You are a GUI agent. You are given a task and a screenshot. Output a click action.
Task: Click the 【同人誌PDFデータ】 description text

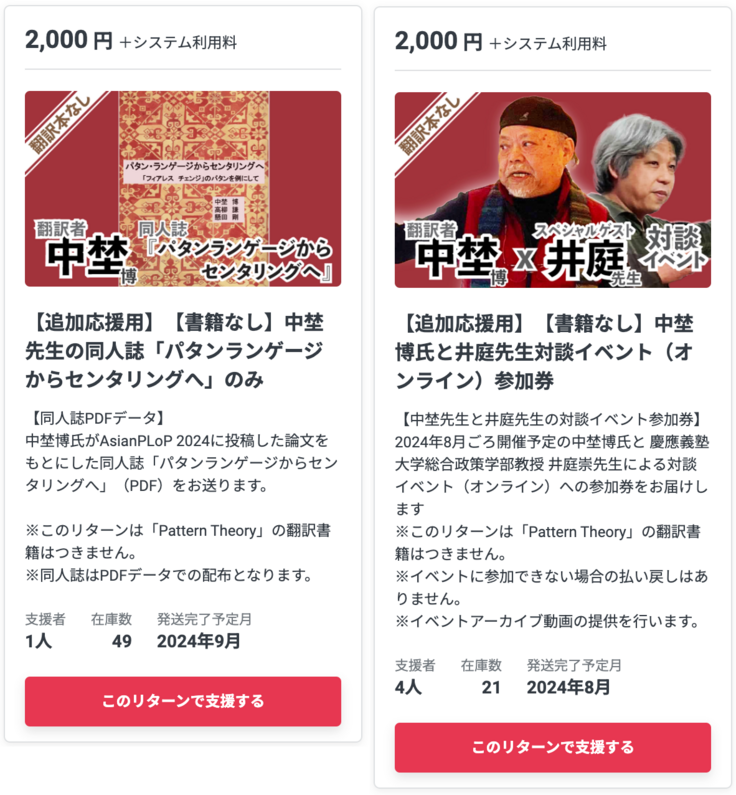(96, 418)
